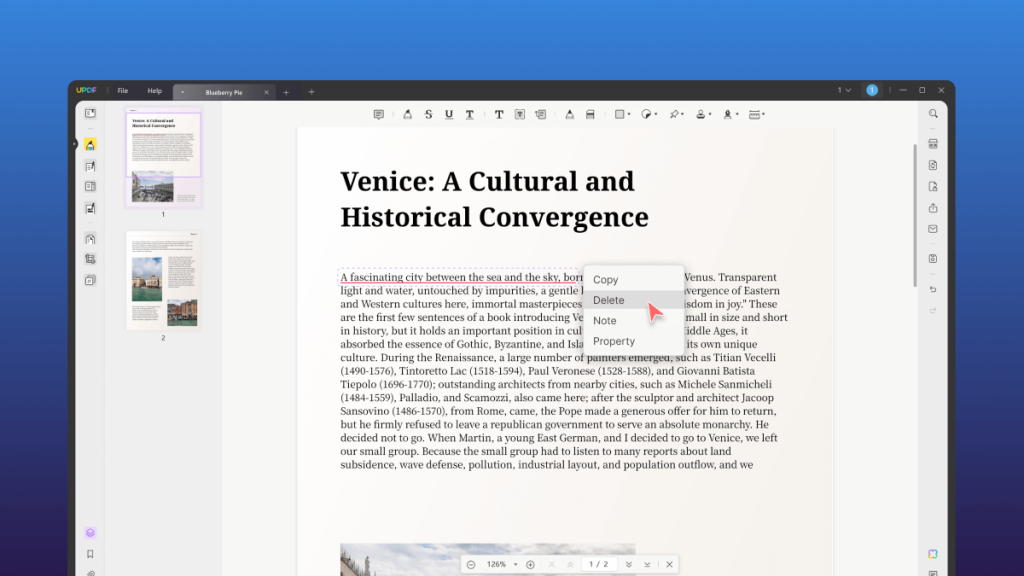
Task: Open the Help menu
Action: click(155, 90)
